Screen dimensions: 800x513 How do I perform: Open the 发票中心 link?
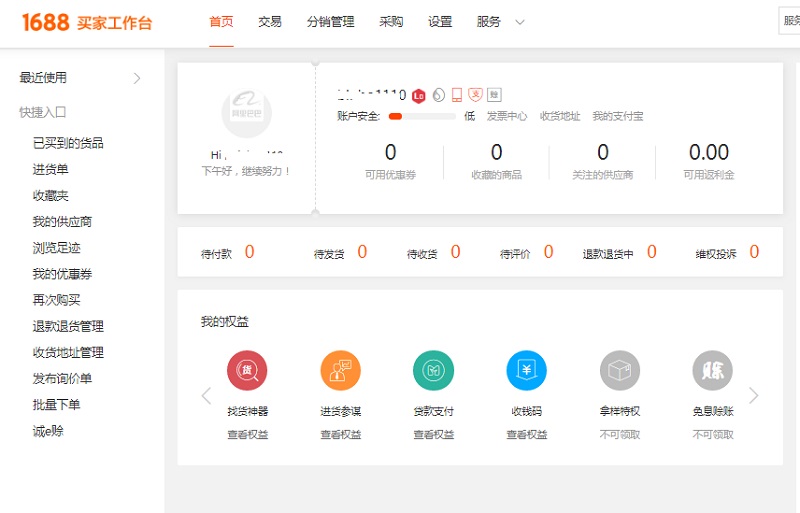click(x=507, y=116)
